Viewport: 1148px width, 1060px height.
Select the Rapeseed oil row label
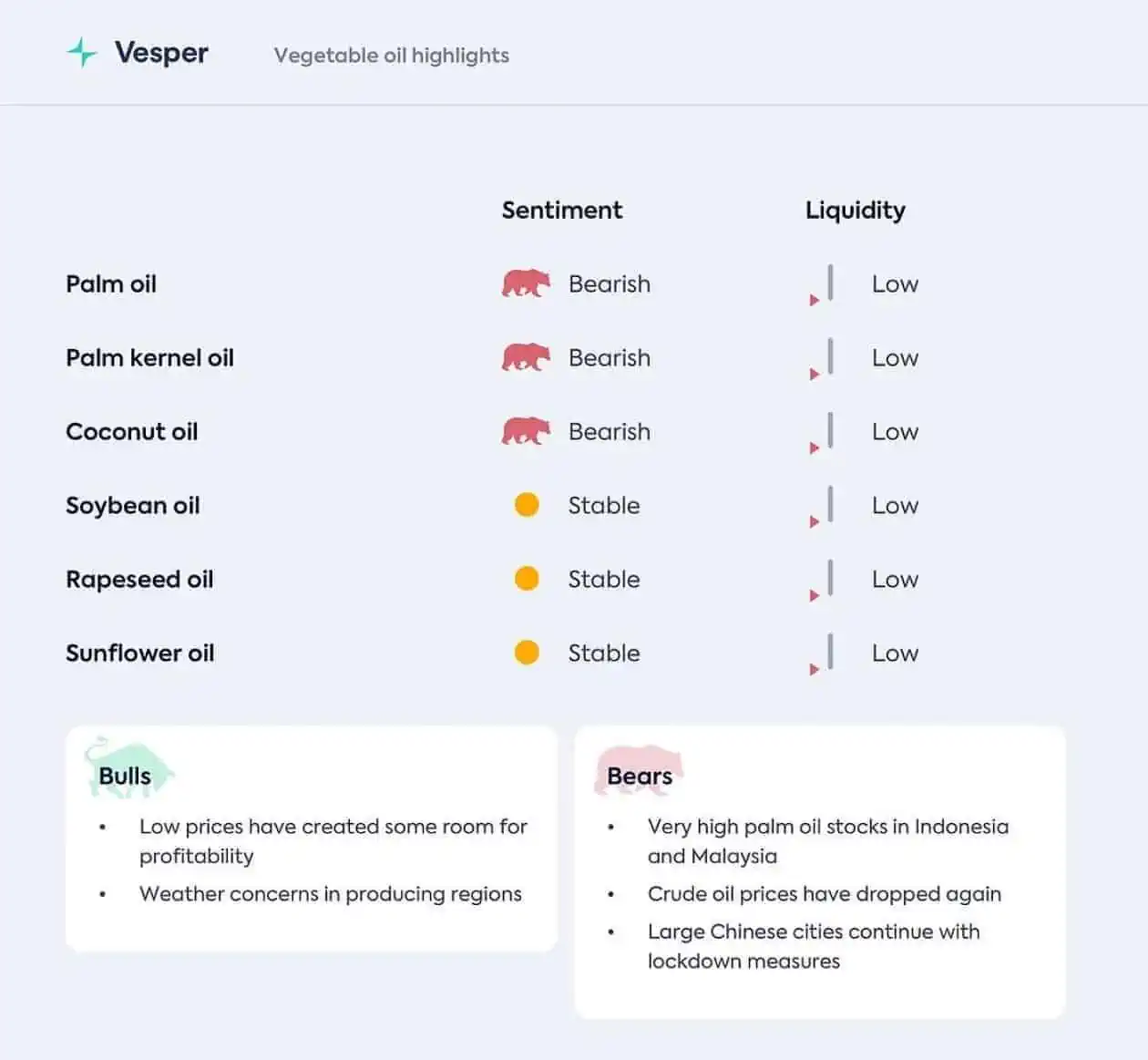(x=139, y=580)
